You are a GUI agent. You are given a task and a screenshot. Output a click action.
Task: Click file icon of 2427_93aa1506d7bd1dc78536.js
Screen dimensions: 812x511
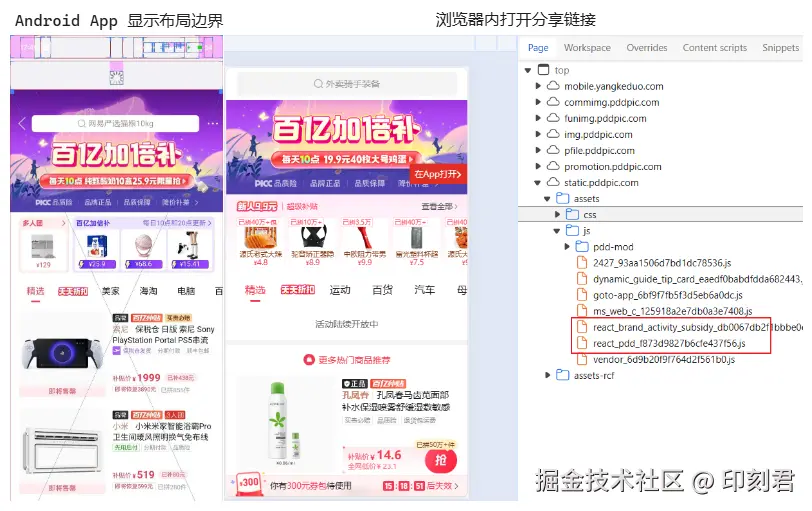[582, 262]
